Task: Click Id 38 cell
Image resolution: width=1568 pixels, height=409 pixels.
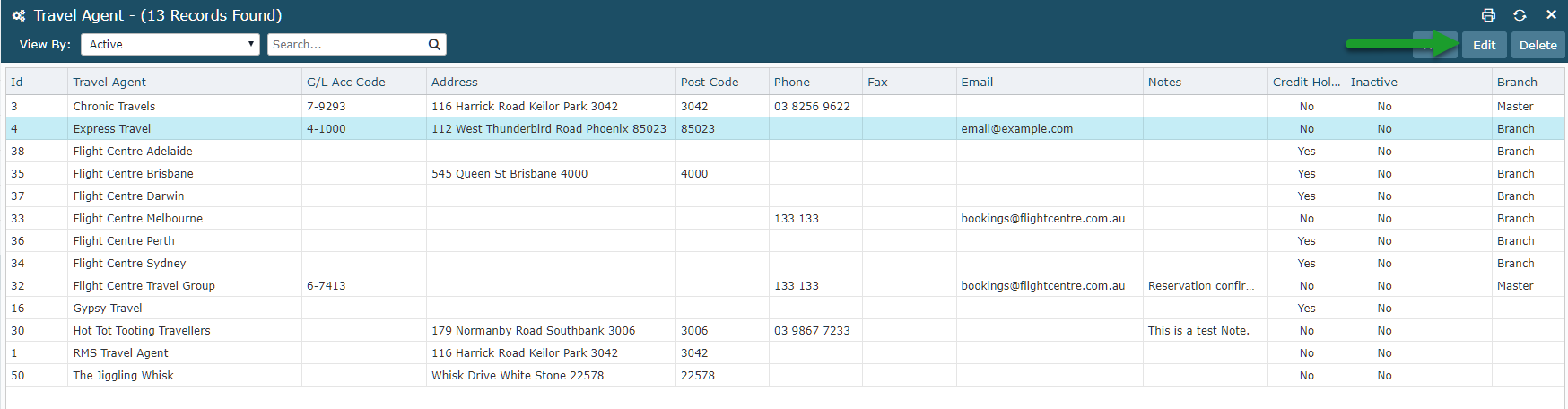Action: 37,151
